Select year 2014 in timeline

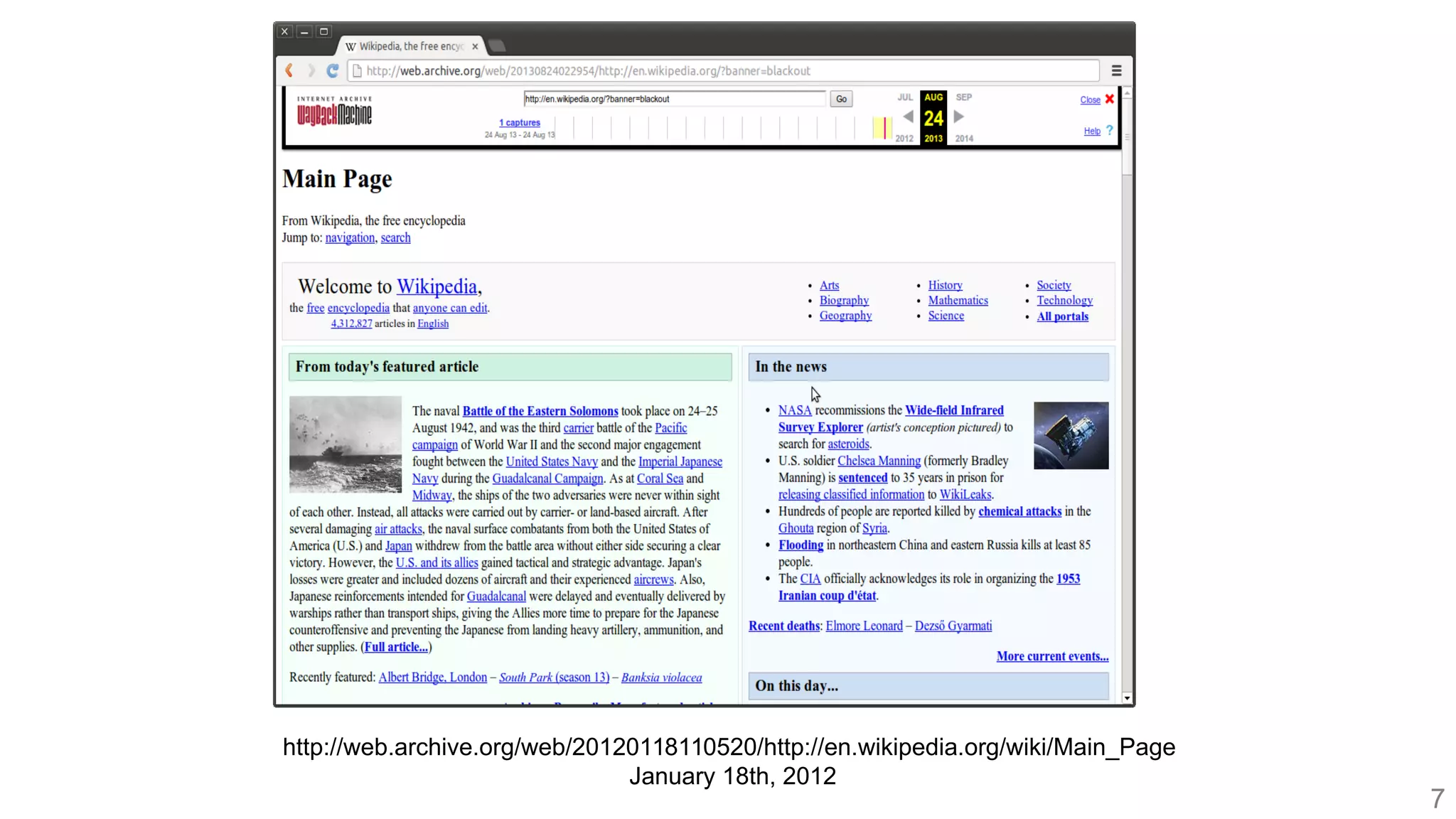(964, 139)
